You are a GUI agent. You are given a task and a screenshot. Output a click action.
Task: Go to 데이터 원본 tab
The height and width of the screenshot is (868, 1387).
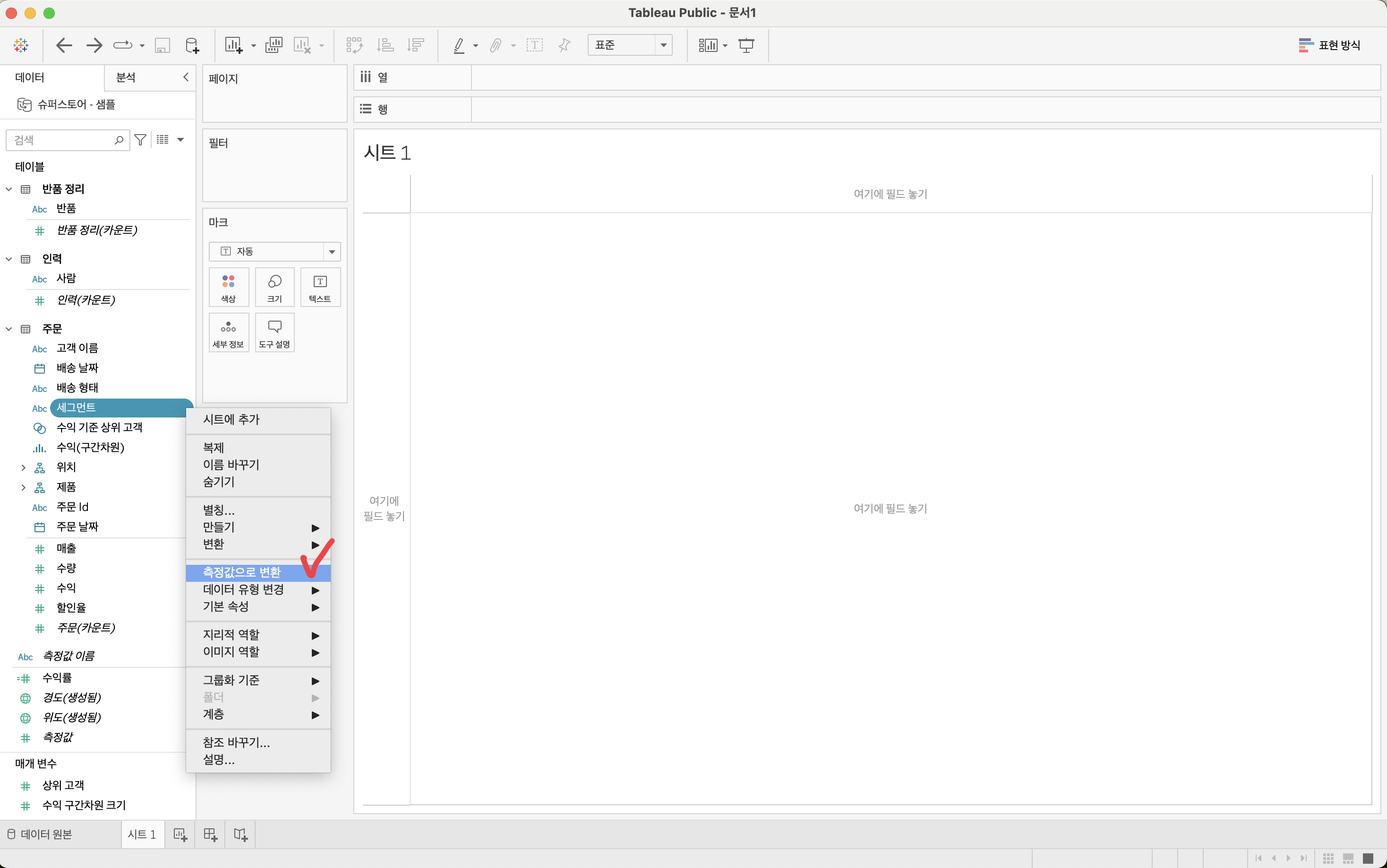pos(40,834)
